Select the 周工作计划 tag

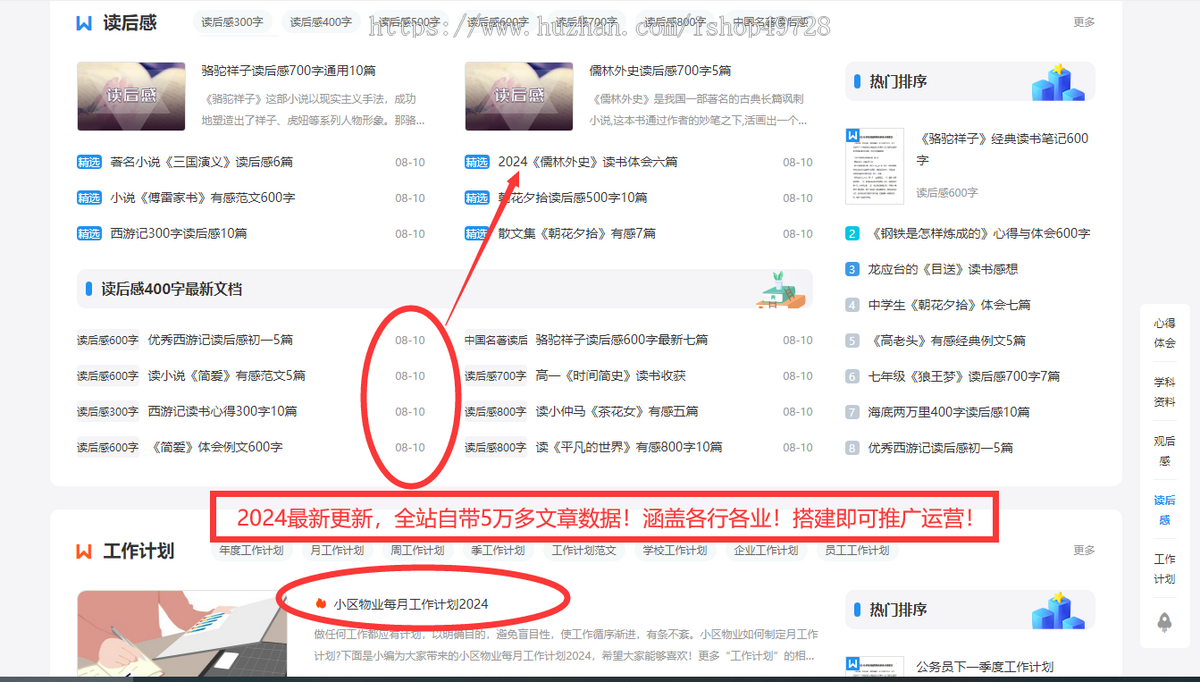tap(417, 550)
